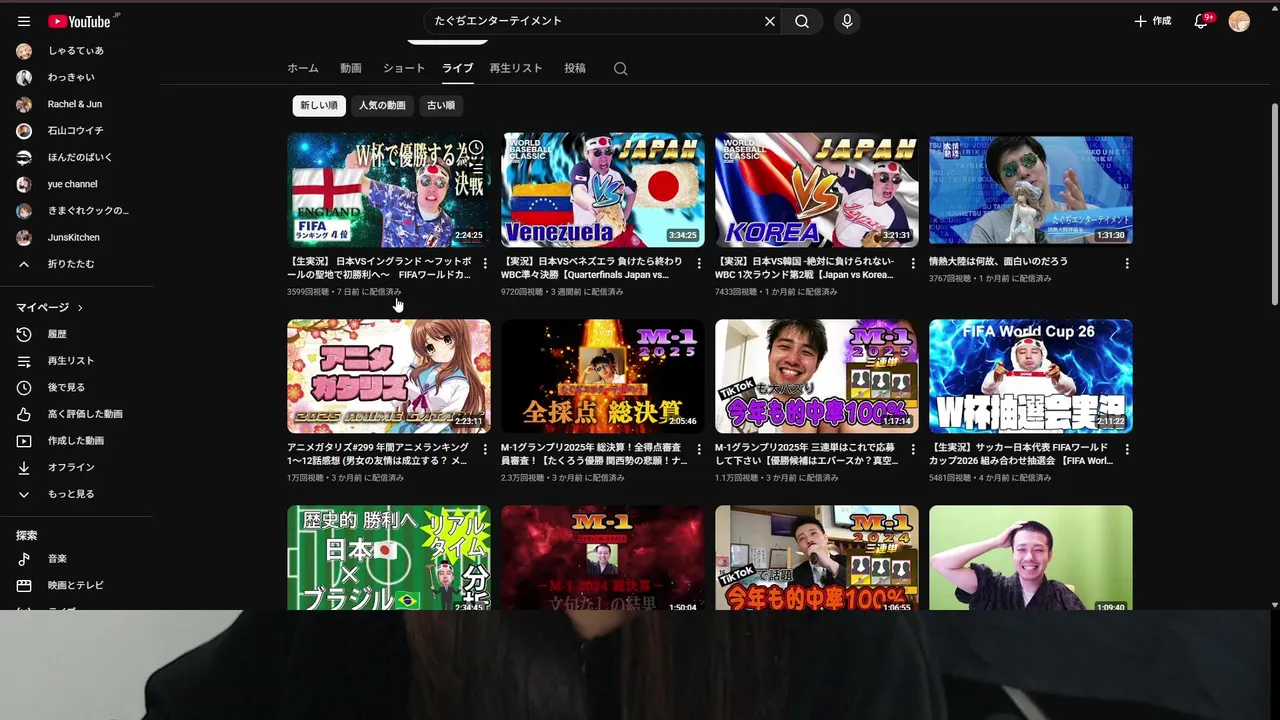
Task: Open Japan vs England video thumbnail
Action: click(389, 190)
